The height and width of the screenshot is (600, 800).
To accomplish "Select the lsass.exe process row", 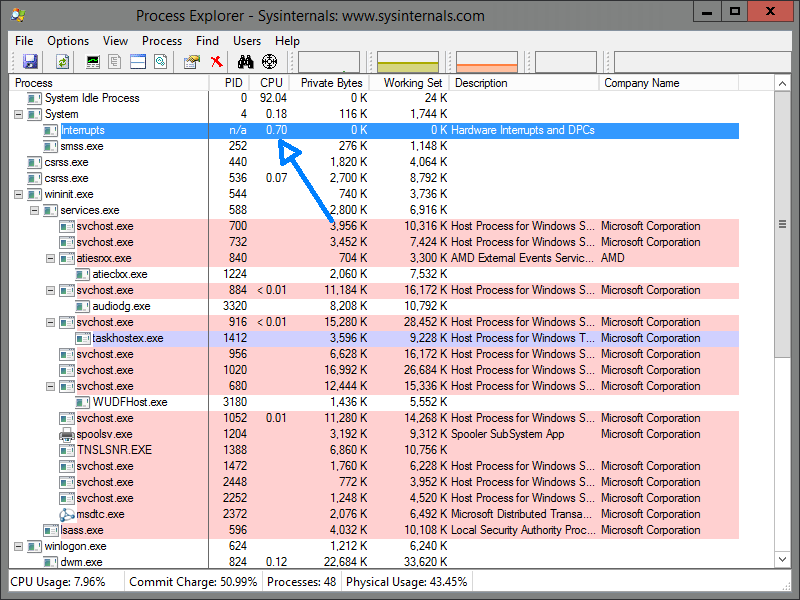I will coord(82,530).
